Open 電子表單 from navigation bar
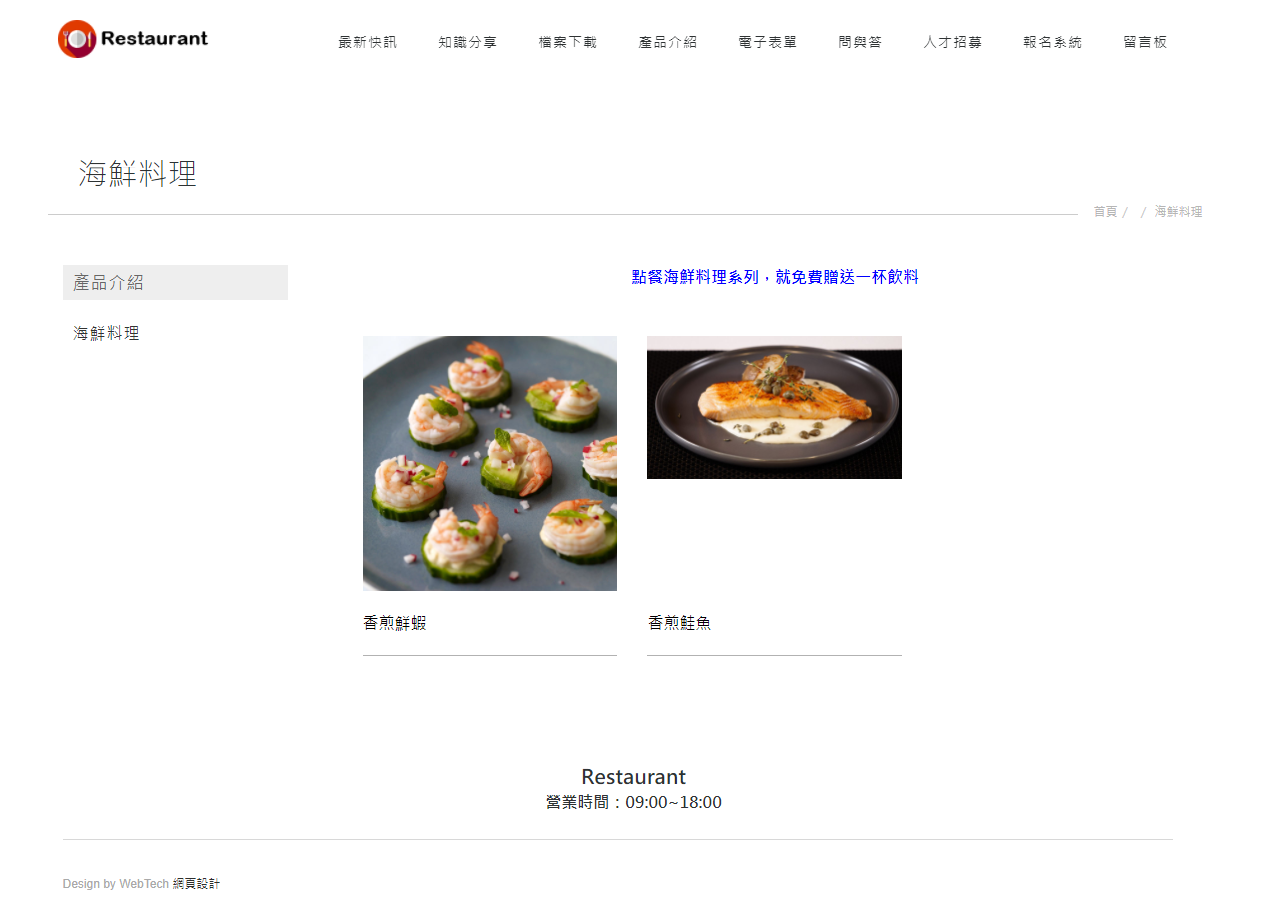 768,42
